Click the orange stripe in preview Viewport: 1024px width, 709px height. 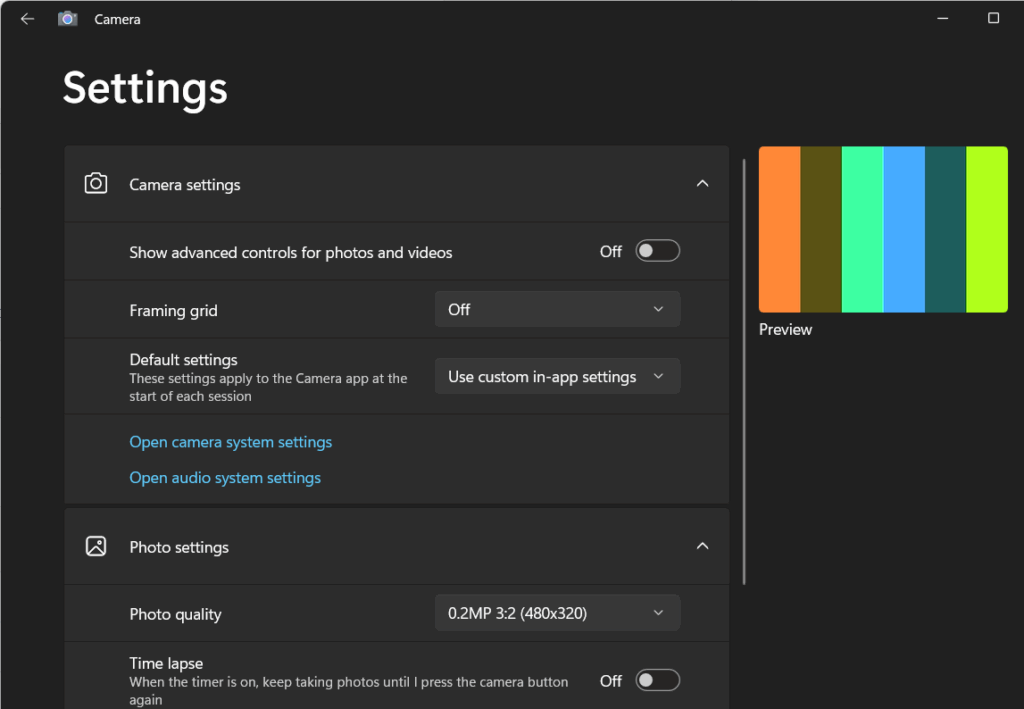[x=779, y=229]
